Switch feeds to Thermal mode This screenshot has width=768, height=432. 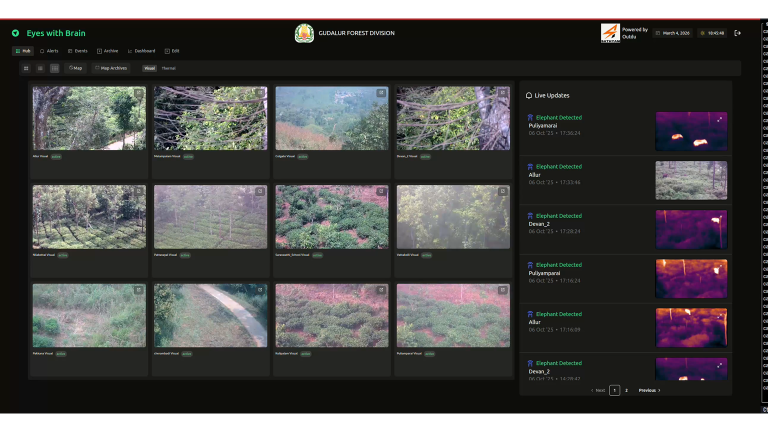point(168,69)
